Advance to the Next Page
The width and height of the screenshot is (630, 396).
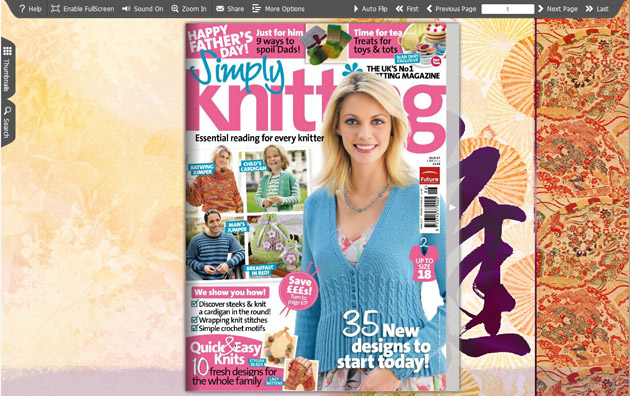pyautogui.click(x=558, y=8)
